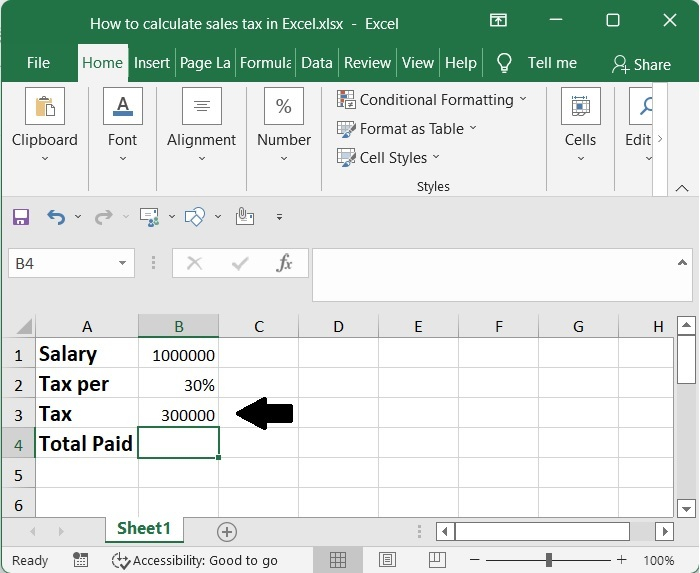Add a new sheet with plus button
This screenshot has height=573, width=700.
click(227, 531)
